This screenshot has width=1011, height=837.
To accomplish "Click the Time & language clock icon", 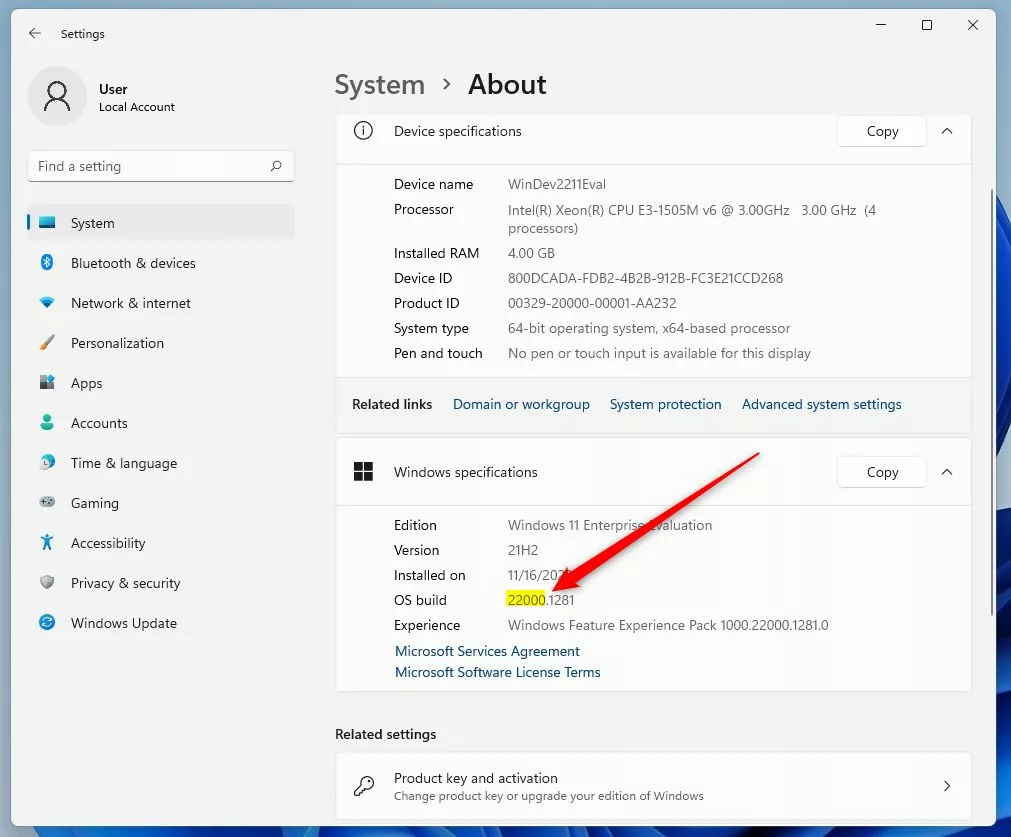I will point(47,462).
